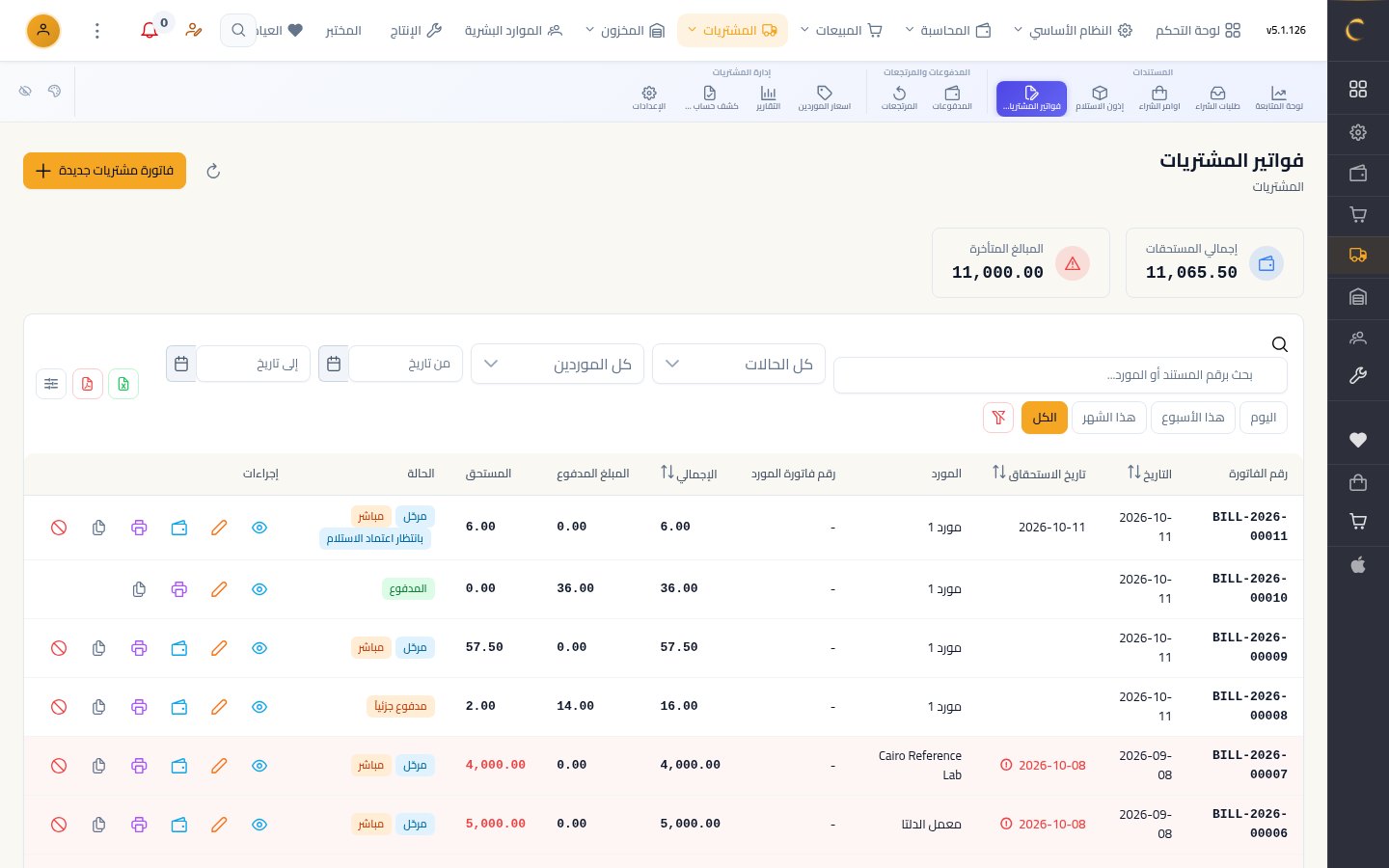Open notifications bell
This screenshot has width=1389, height=868.
coord(150,31)
